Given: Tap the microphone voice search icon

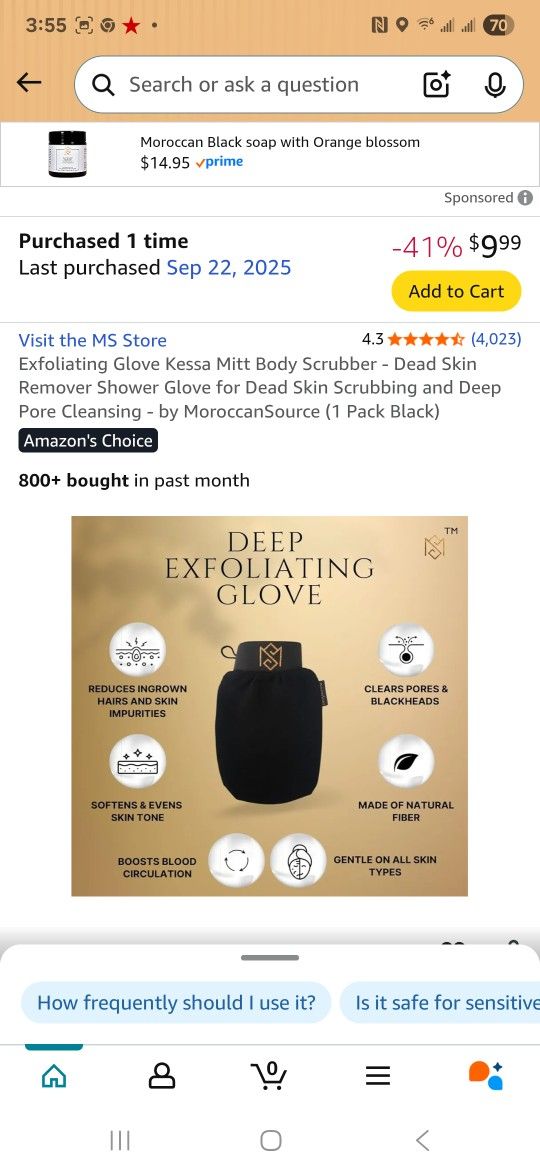Looking at the screenshot, I should 495,85.
